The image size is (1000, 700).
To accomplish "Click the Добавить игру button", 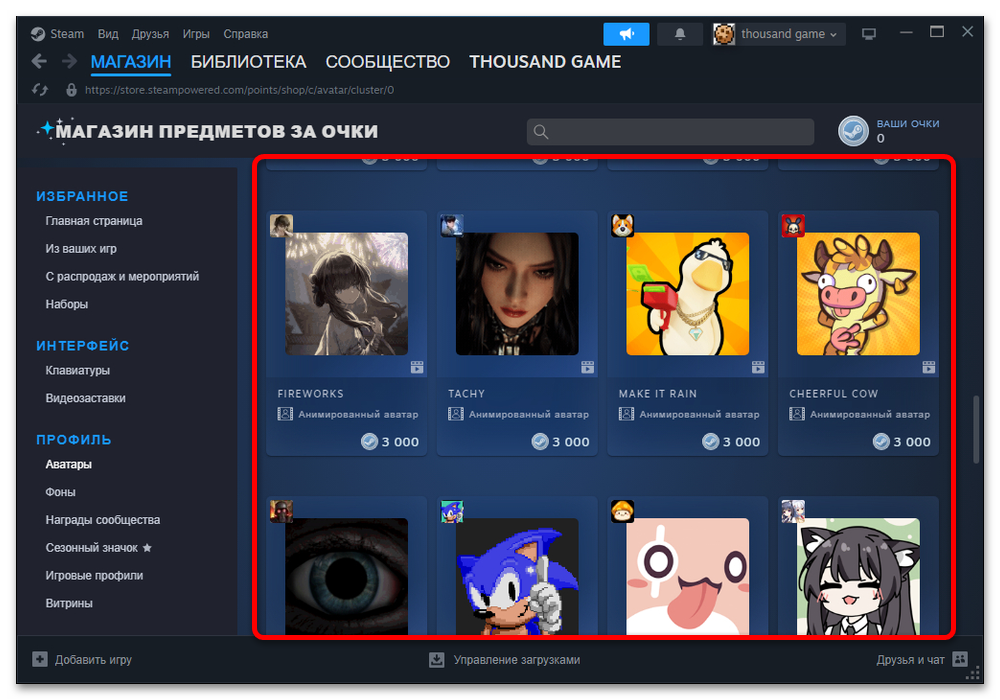I will tap(82, 659).
